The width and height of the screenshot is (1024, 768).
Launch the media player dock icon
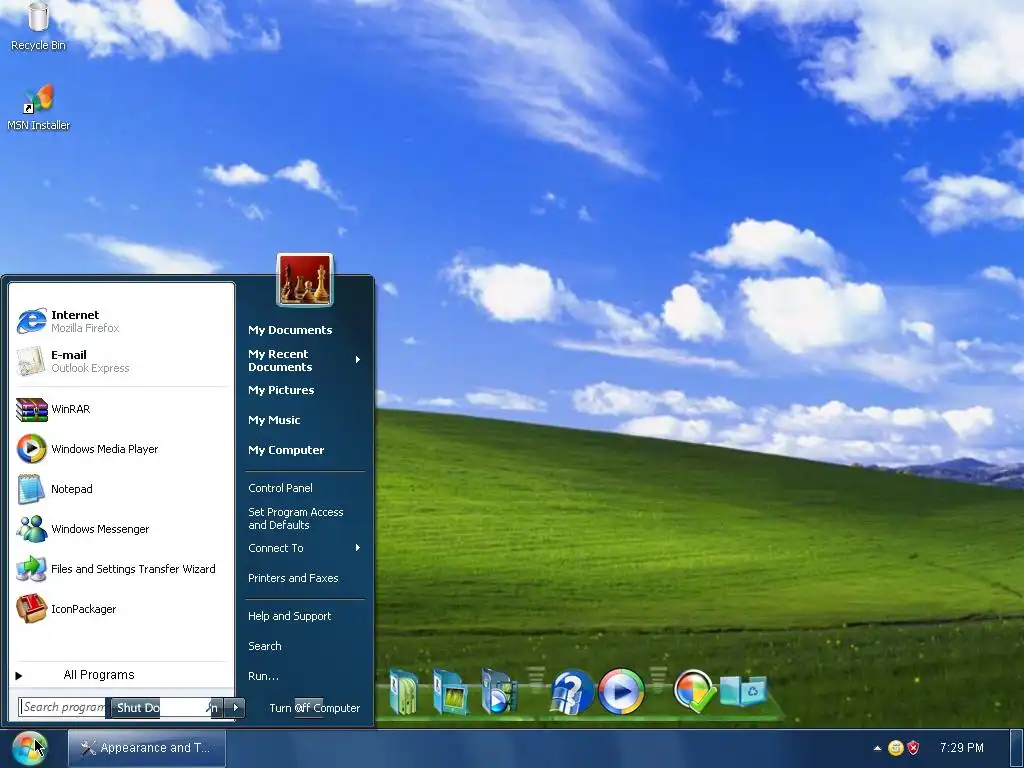click(621, 692)
